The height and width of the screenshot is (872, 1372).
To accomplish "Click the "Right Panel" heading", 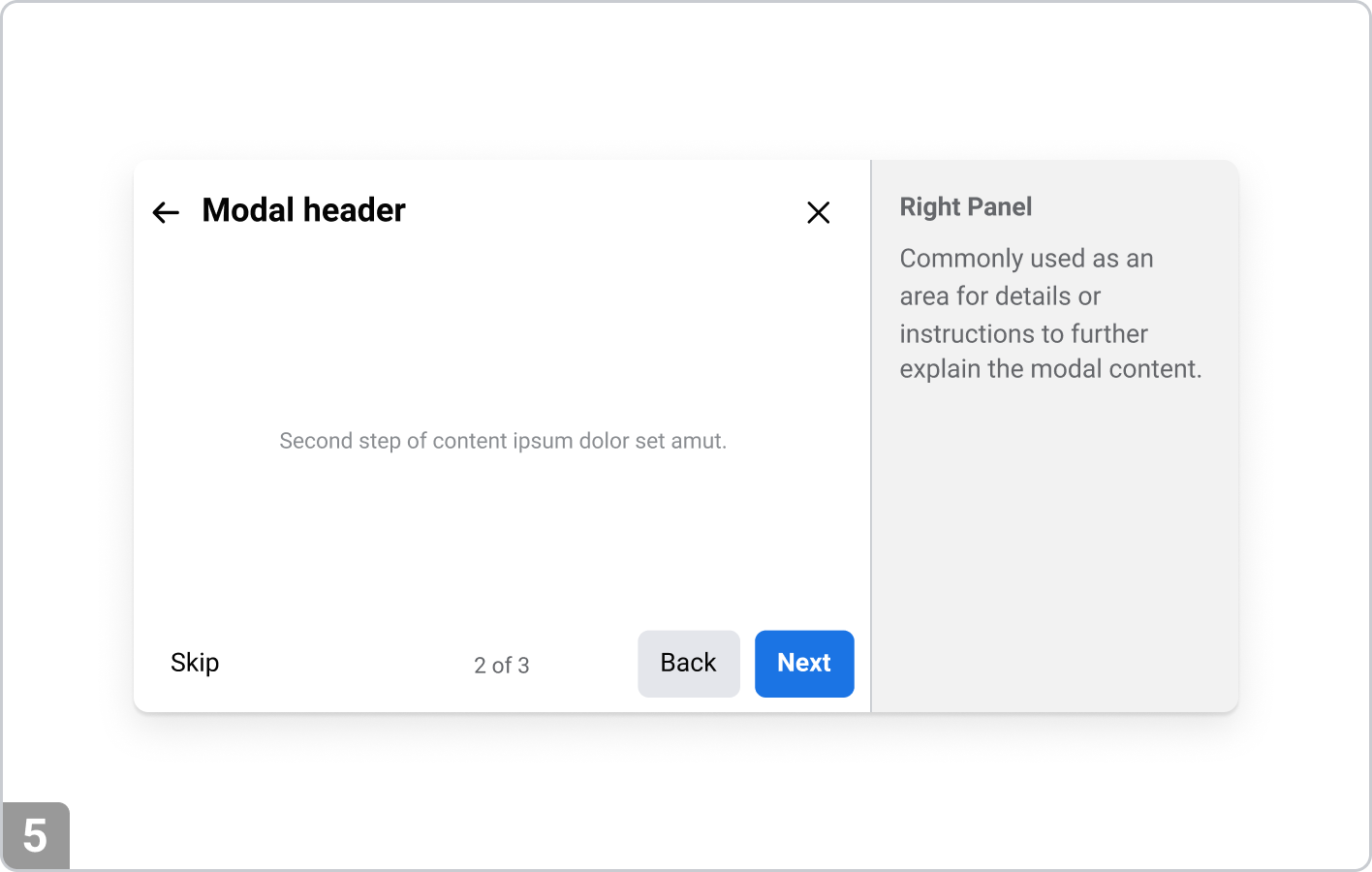I will 965,207.
